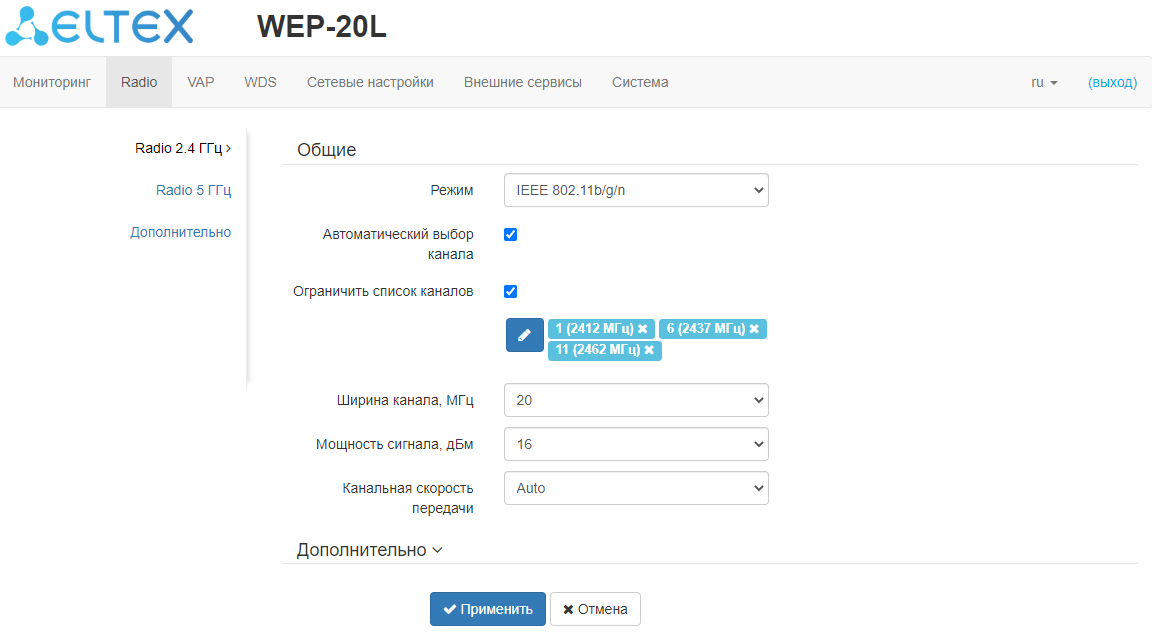
Task: Click the Применить button
Action: click(x=488, y=609)
